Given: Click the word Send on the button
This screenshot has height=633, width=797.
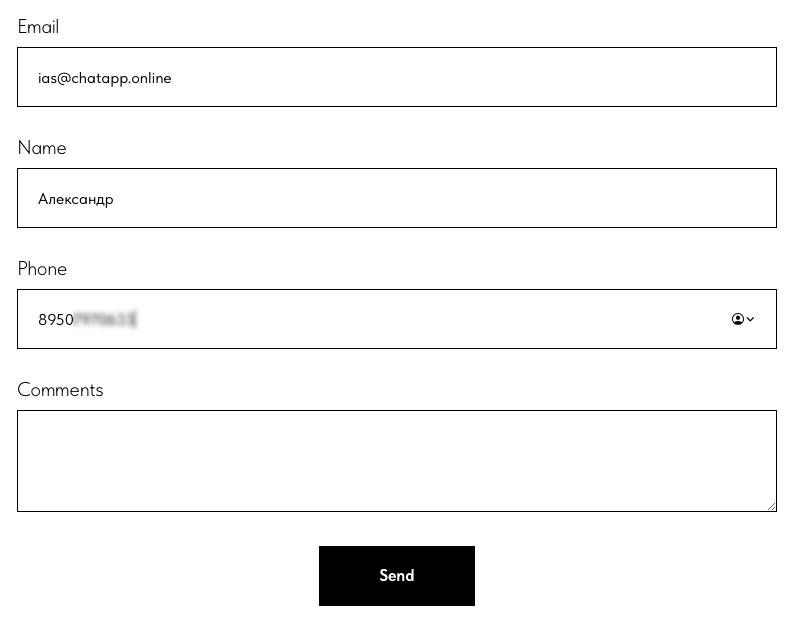Looking at the screenshot, I should 396,576.
